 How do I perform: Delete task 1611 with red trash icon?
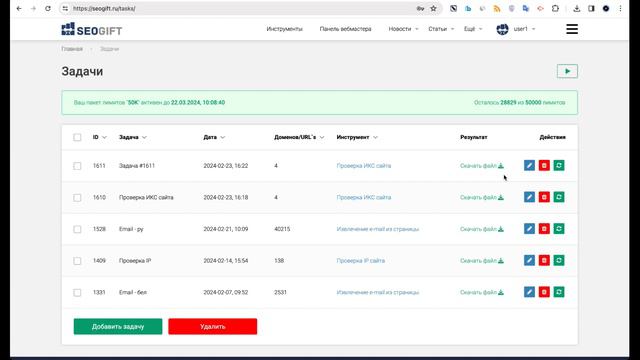(x=544, y=165)
